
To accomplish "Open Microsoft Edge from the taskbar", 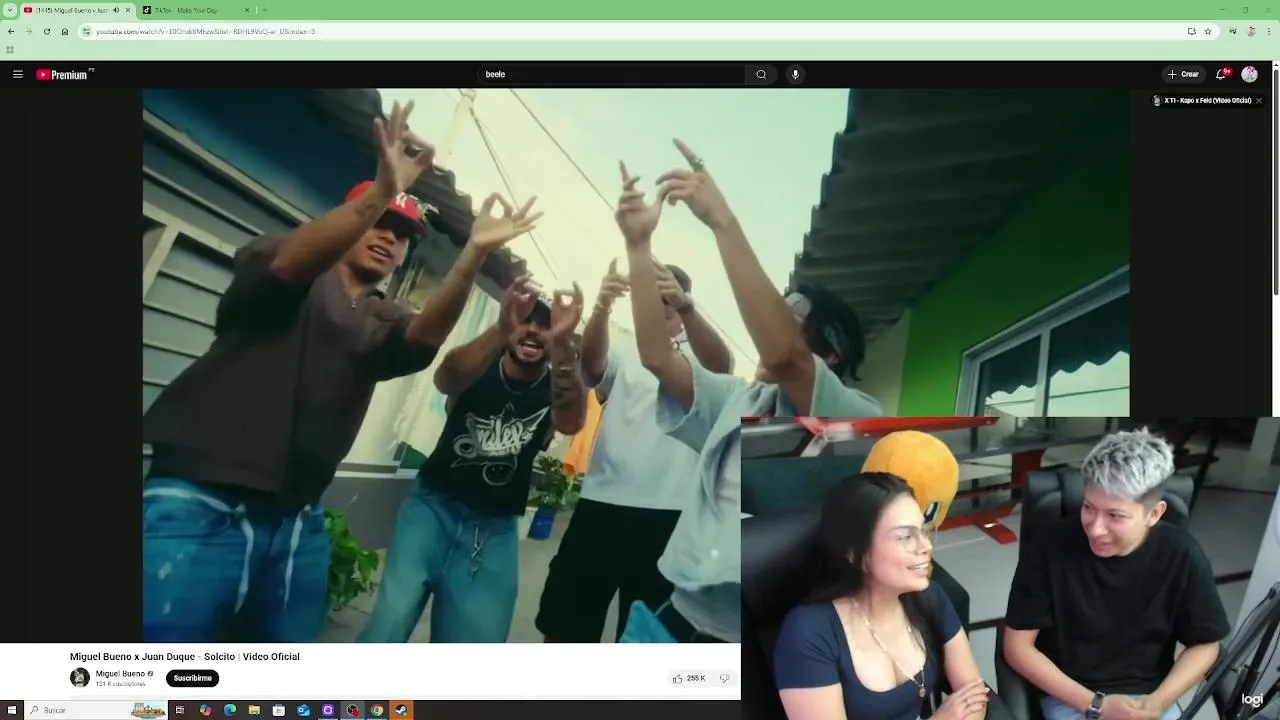I will [x=230, y=710].
